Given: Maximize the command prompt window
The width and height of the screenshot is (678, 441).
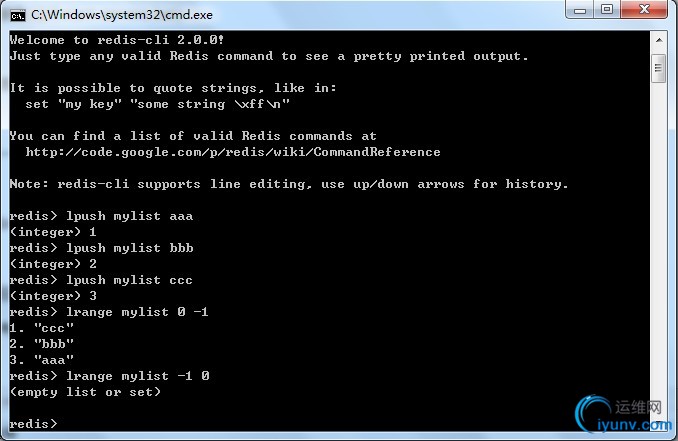Looking at the screenshot, I should [x=607, y=10].
